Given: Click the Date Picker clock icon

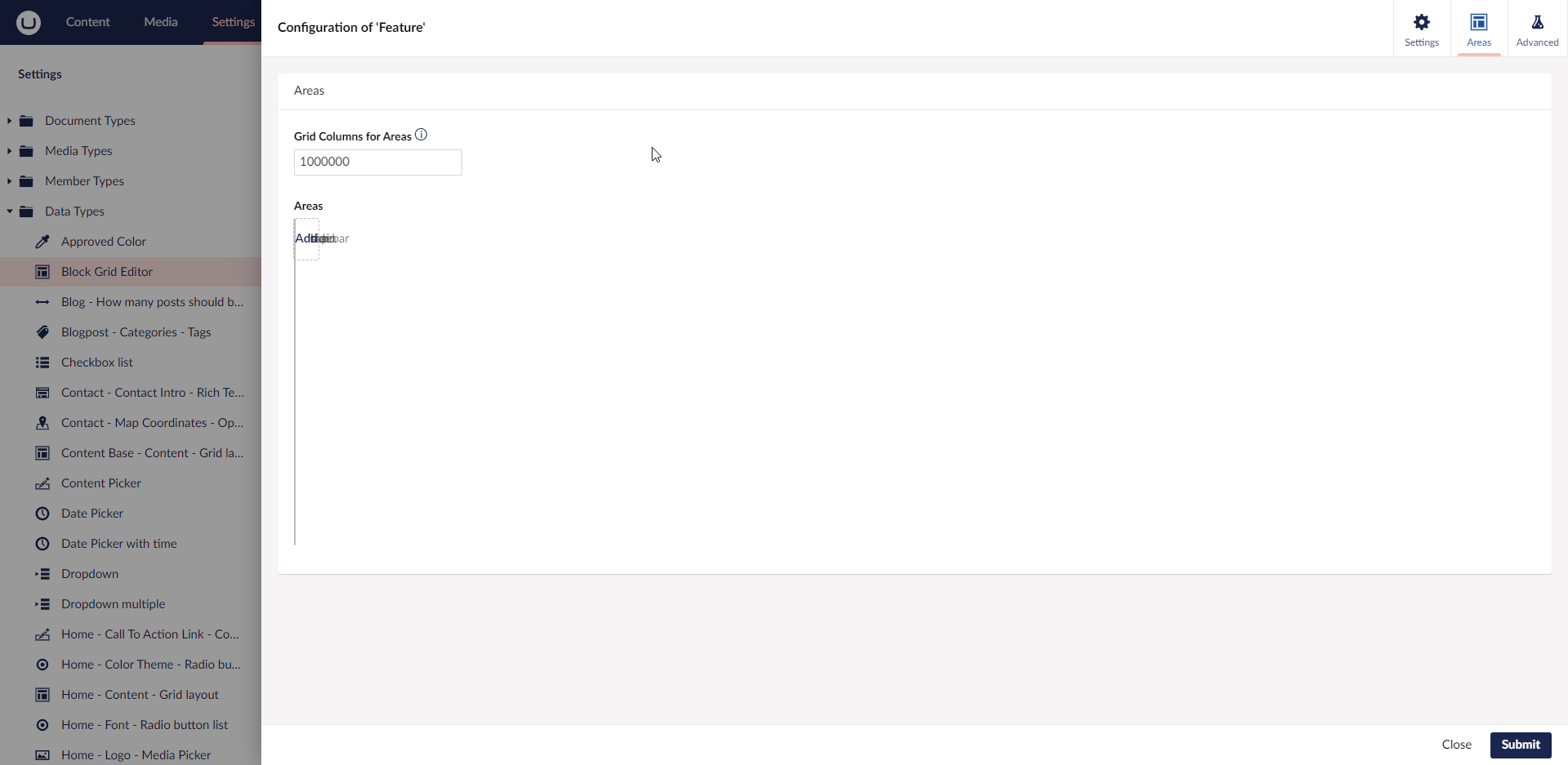Looking at the screenshot, I should click(x=42, y=513).
